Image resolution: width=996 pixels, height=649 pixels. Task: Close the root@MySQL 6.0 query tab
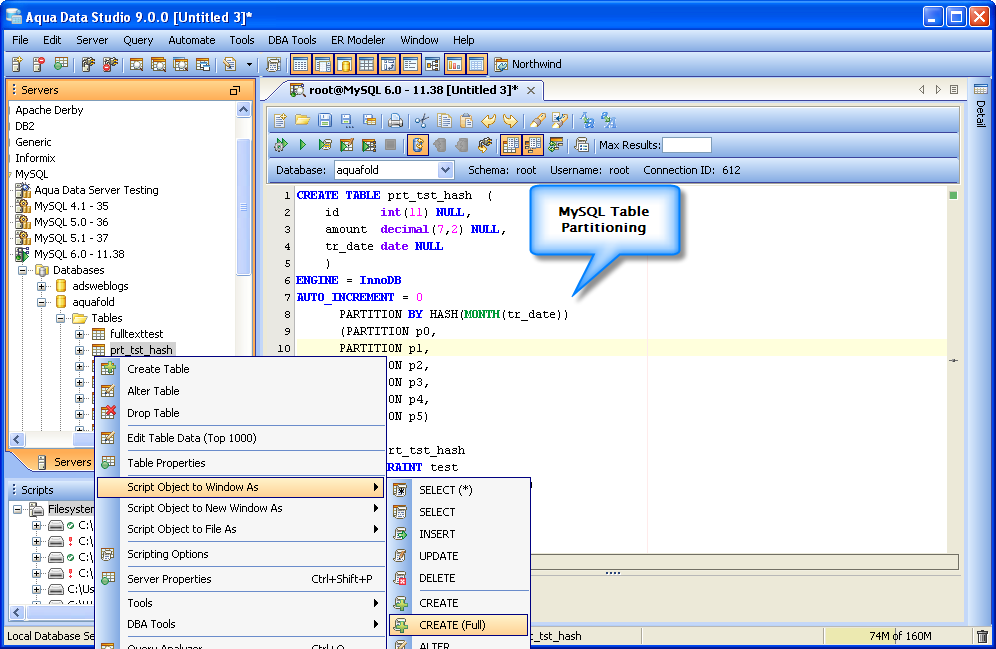point(531,90)
